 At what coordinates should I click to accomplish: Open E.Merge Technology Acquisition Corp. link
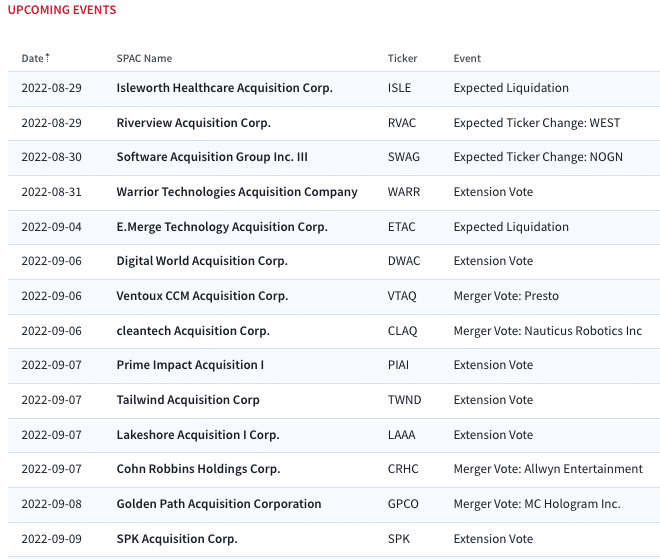(222, 227)
